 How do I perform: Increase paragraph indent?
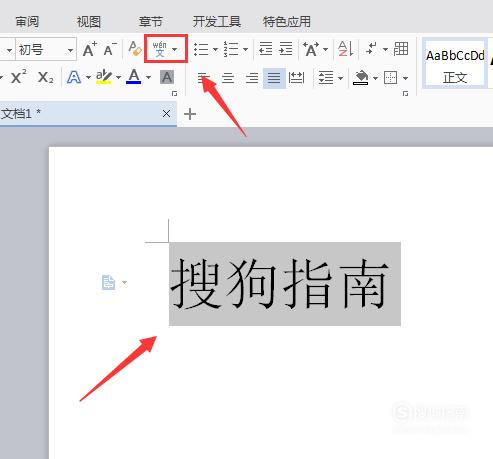pyautogui.click(x=286, y=49)
